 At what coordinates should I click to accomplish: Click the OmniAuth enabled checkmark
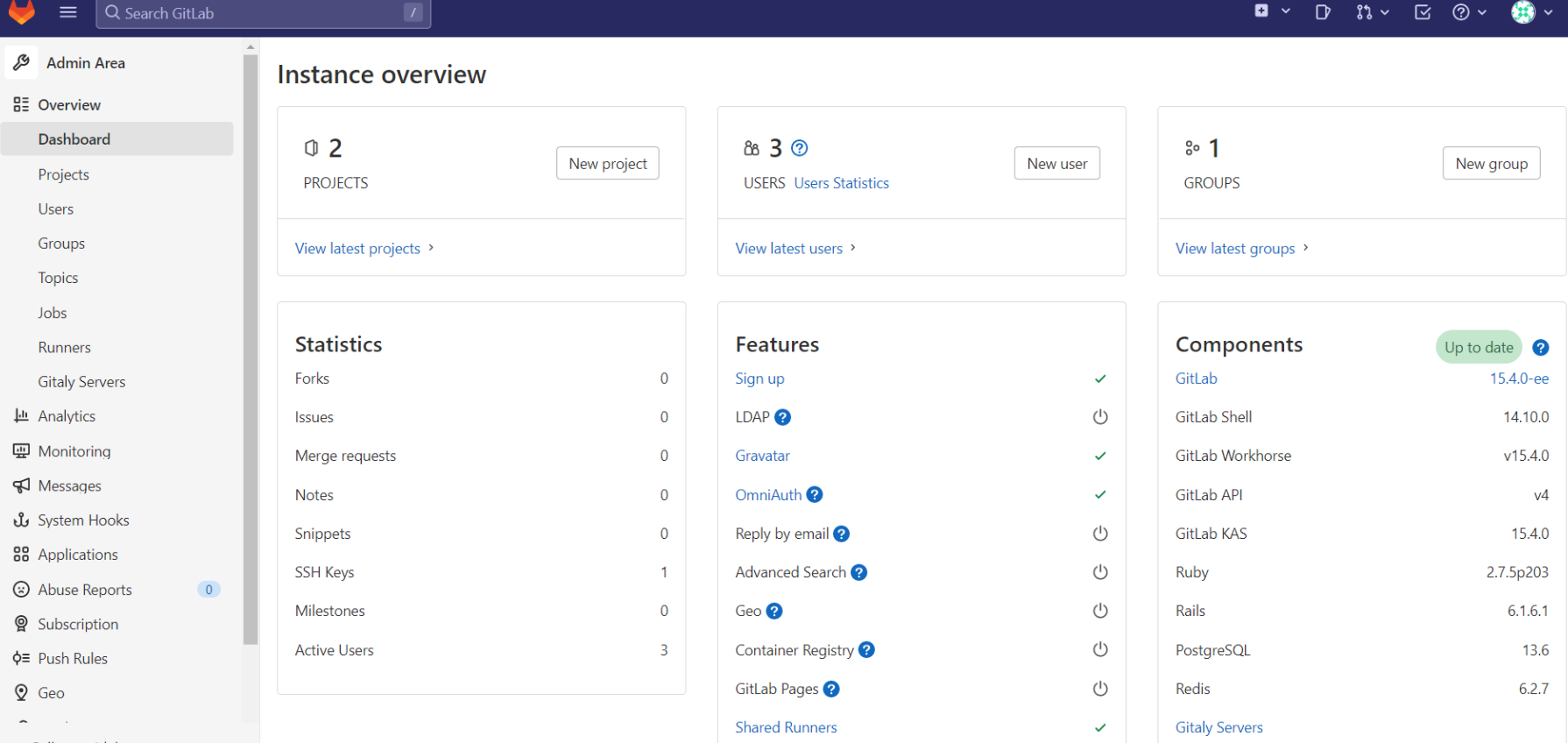coord(1100,494)
